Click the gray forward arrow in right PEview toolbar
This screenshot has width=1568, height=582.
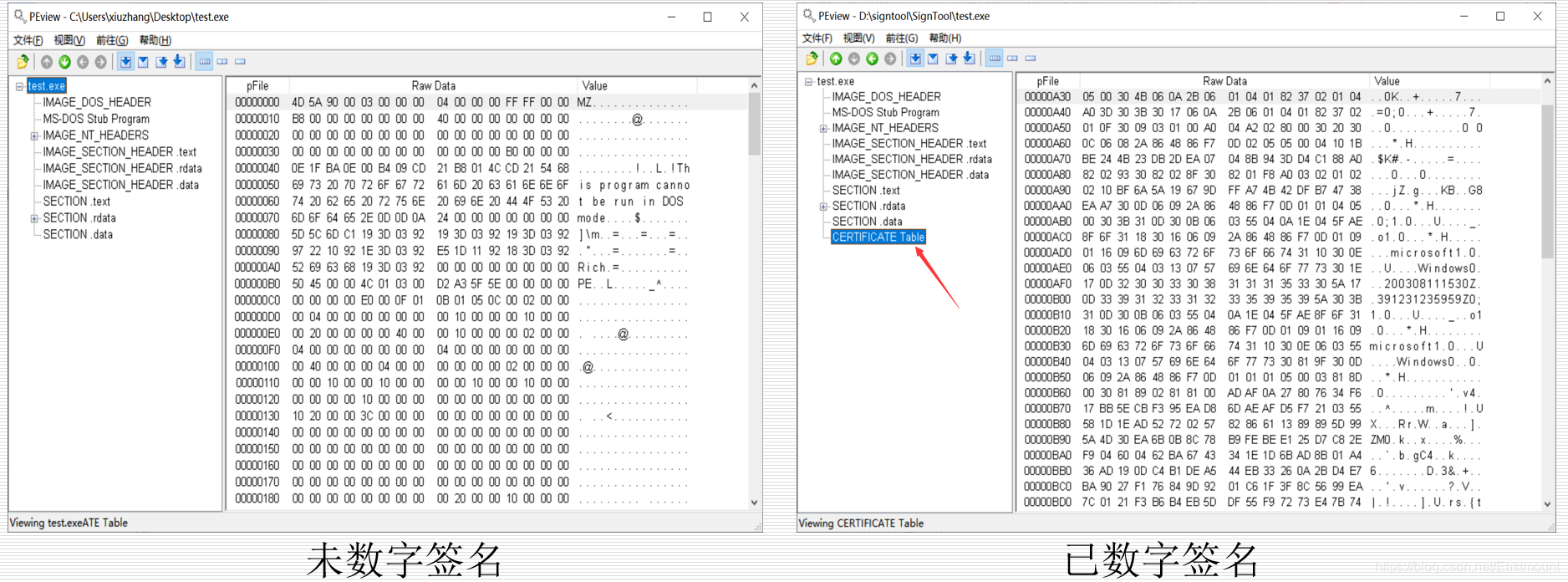[890, 59]
